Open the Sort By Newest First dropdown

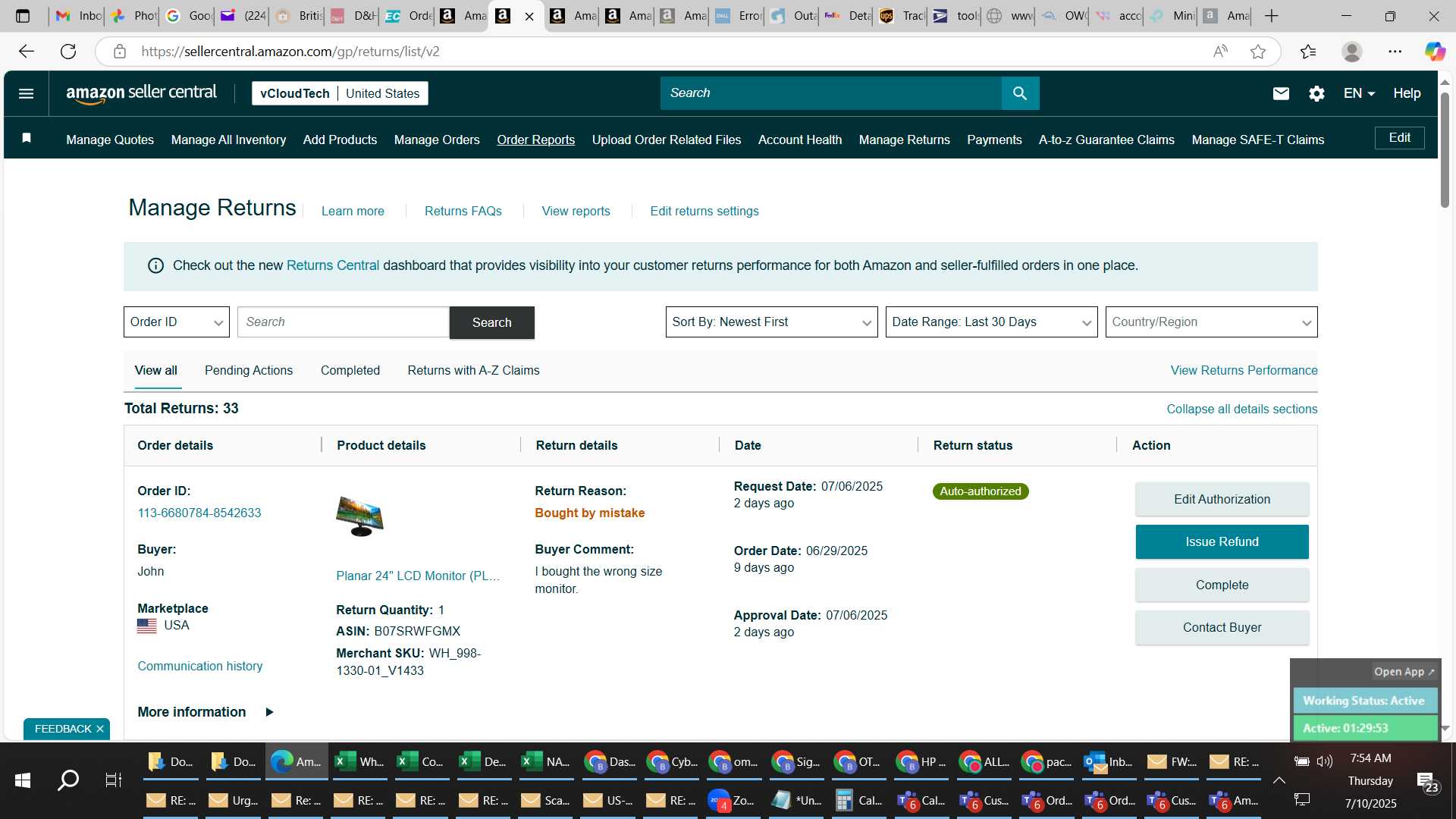click(771, 322)
